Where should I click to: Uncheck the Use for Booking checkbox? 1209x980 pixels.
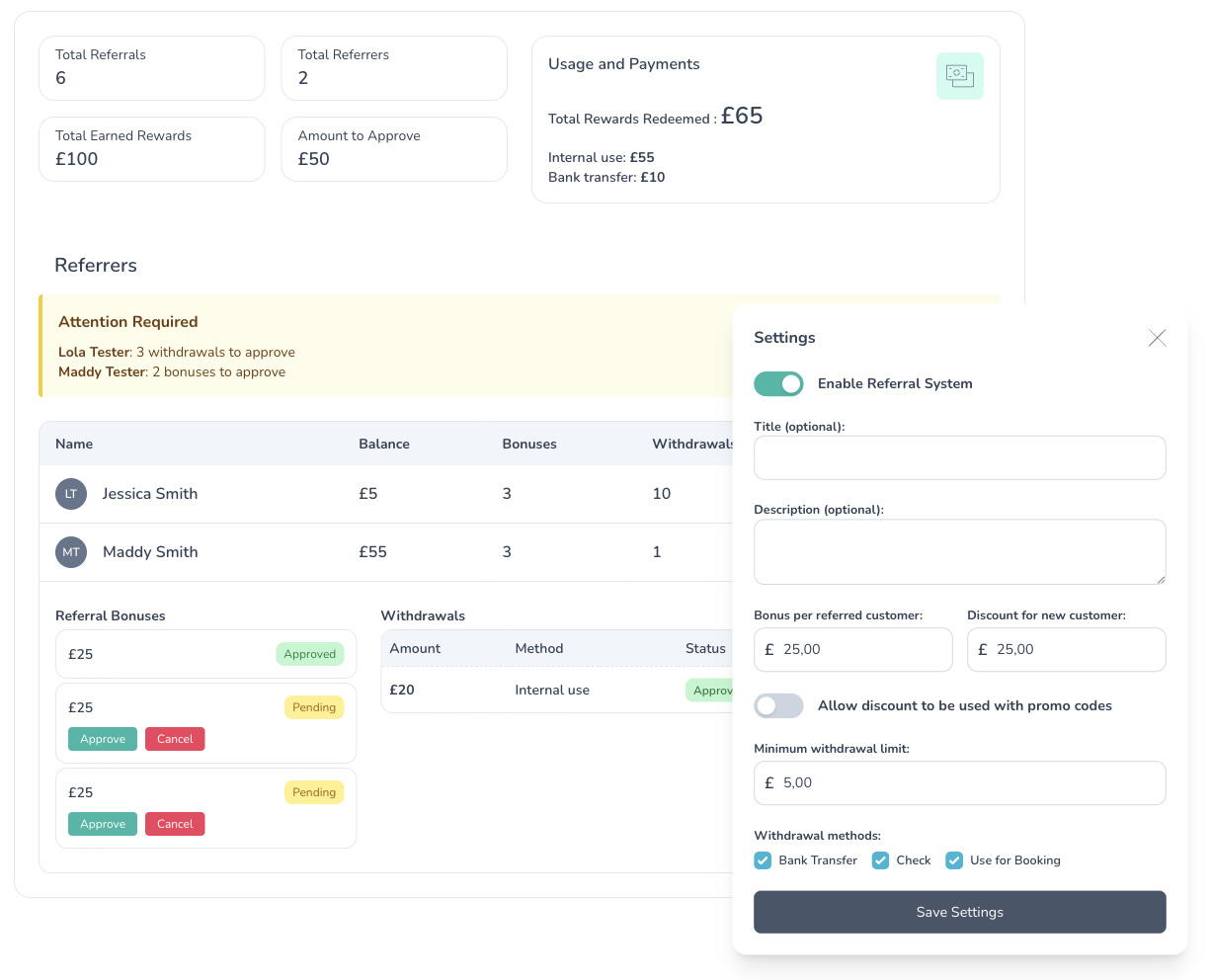tap(954, 860)
